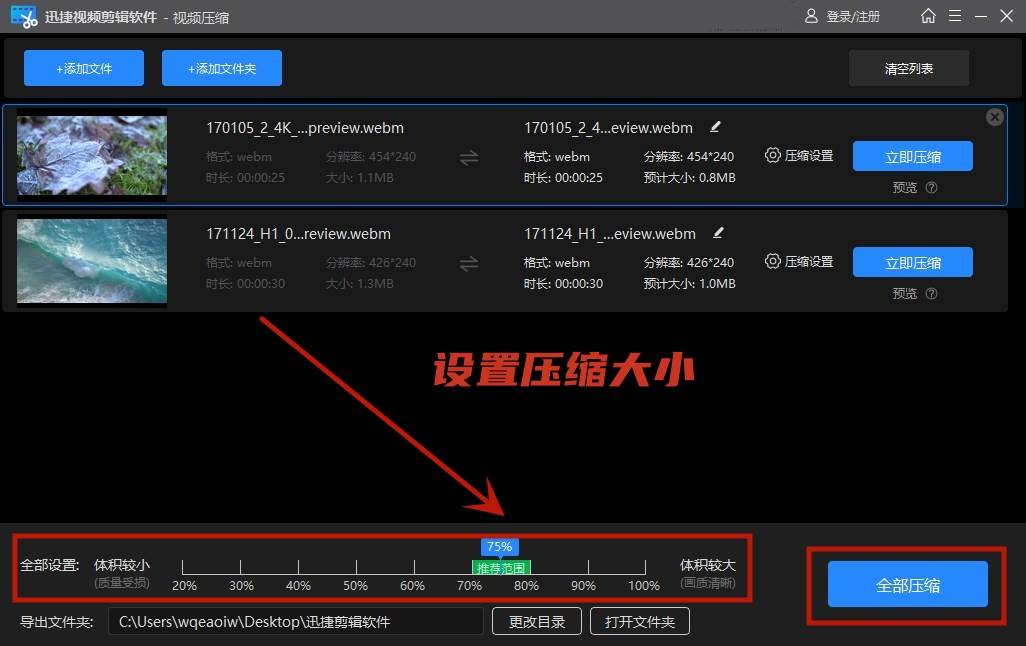Click the export folder path field
The image size is (1026, 646).
(x=296, y=621)
